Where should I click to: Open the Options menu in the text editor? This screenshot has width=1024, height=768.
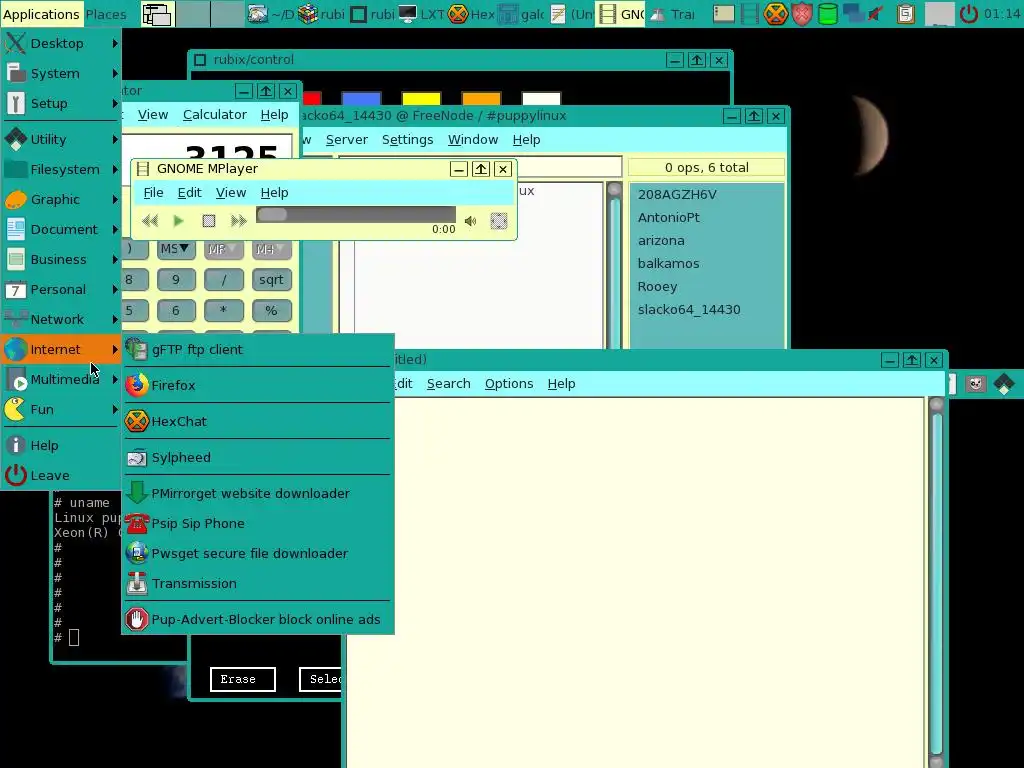[509, 384]
